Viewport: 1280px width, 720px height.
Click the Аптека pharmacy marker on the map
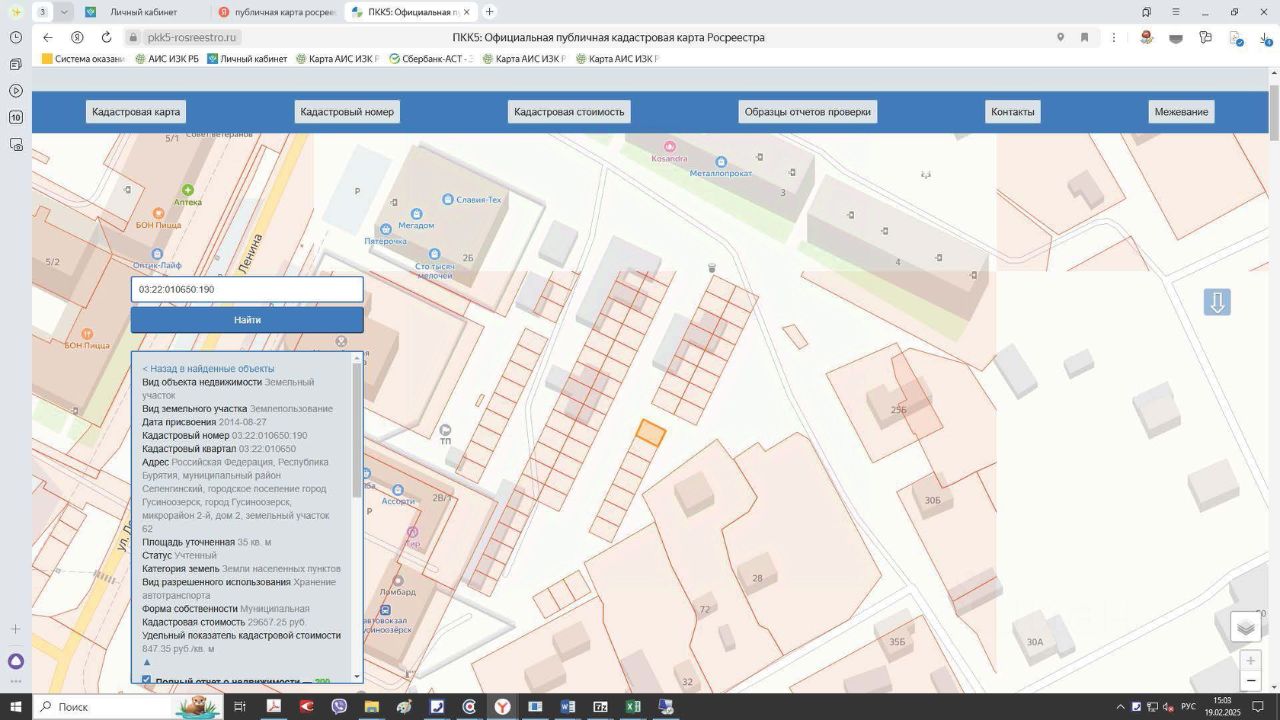click(187, 190)
